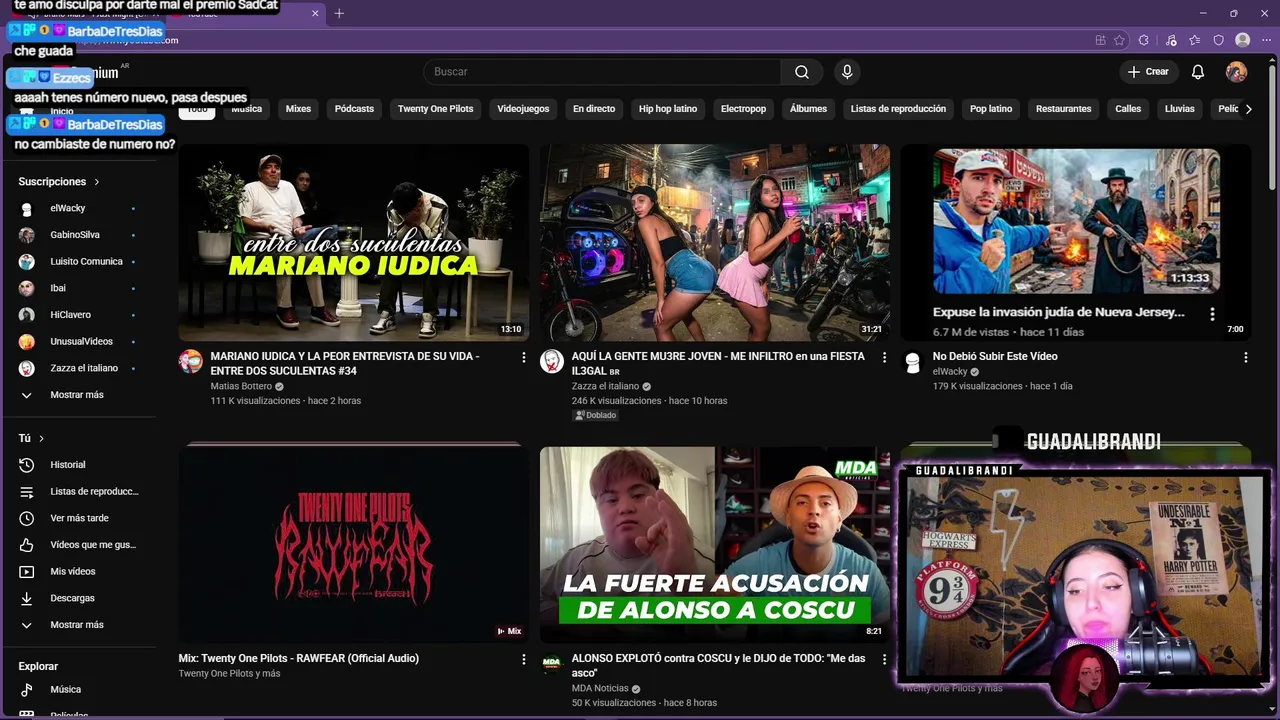
Task: Open options menu for Mariano Iudica video
Action: point(523,357)
